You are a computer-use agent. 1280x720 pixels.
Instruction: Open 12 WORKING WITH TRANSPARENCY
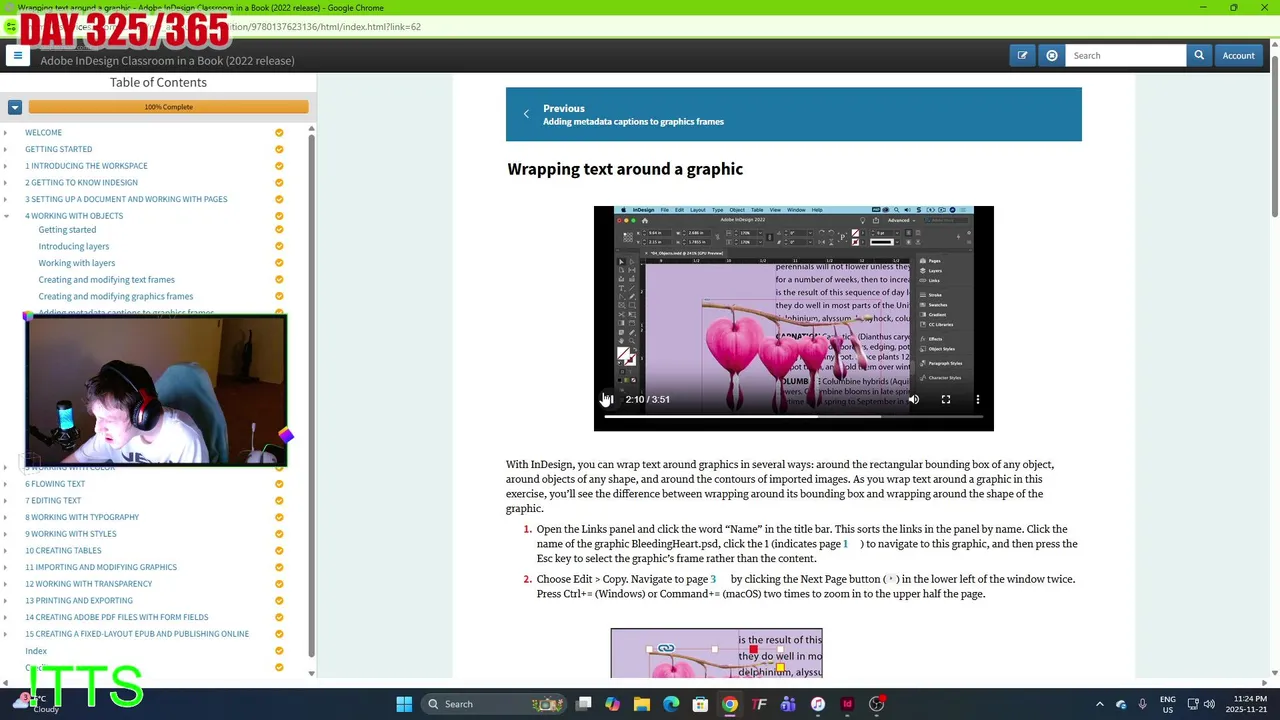89,584
